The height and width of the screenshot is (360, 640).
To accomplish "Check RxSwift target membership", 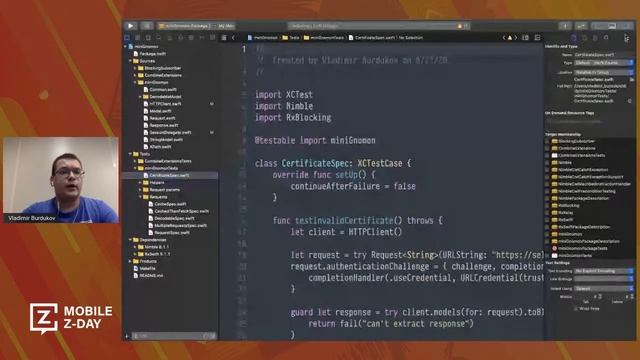I will 547,220.
